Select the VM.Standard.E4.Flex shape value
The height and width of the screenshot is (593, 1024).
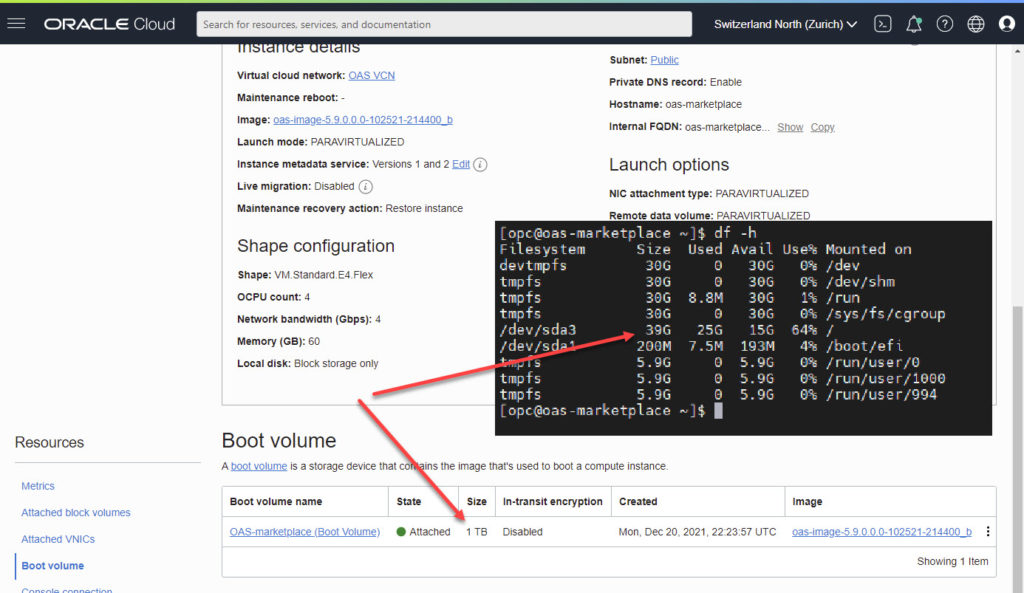(323, 275)
